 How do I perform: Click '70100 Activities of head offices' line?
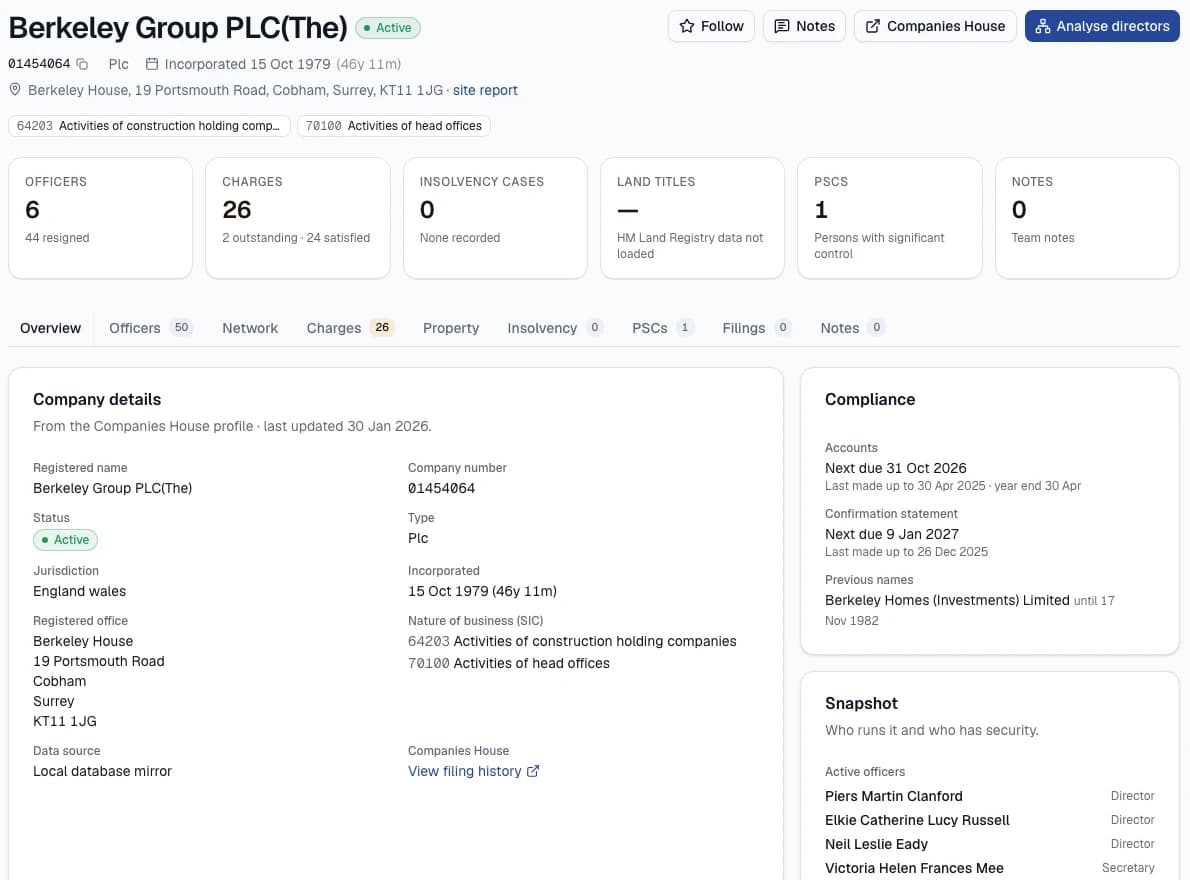pos(508,664)
